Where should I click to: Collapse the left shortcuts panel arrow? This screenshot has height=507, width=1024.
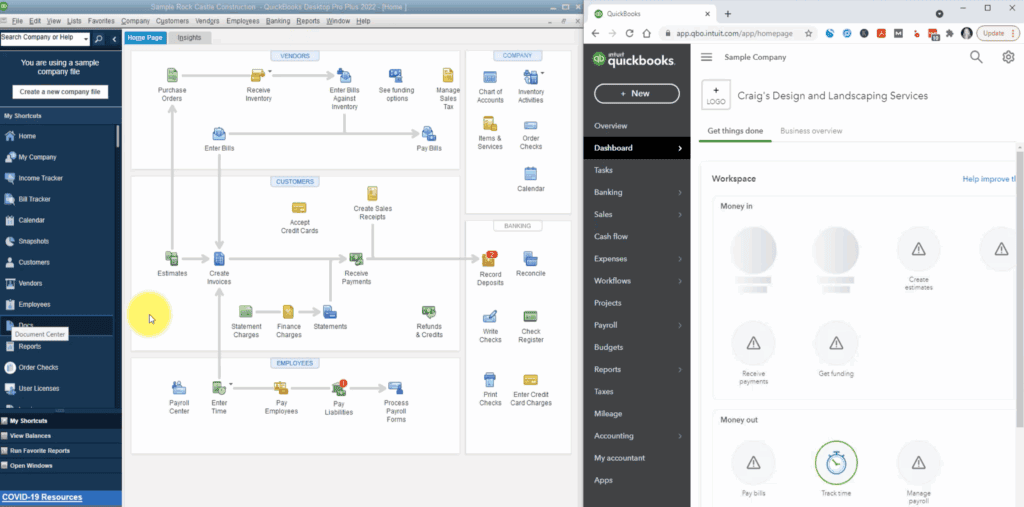(x=114, y=38)
